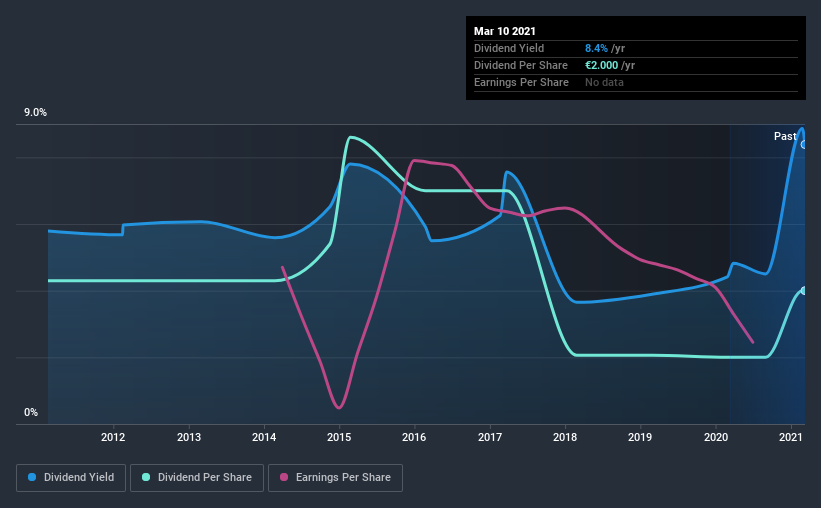The image size is (821, 508).
Task: Click the 'Past' label on chart
Action: coord(785,136)
